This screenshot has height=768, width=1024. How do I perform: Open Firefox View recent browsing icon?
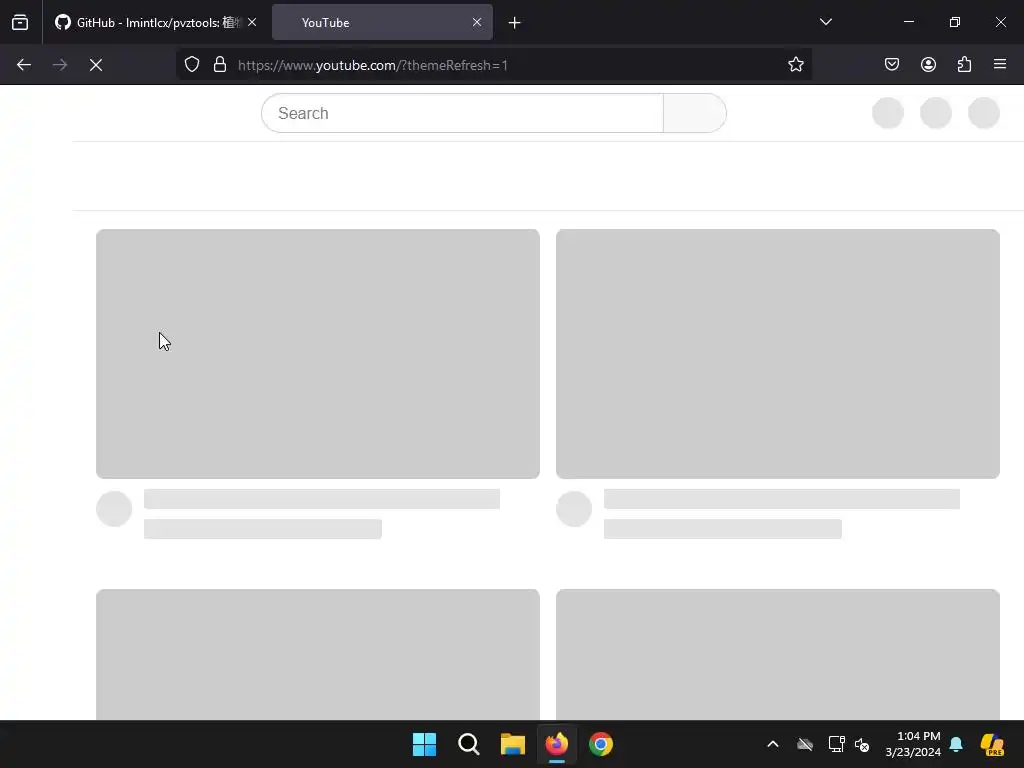point(20,22)
